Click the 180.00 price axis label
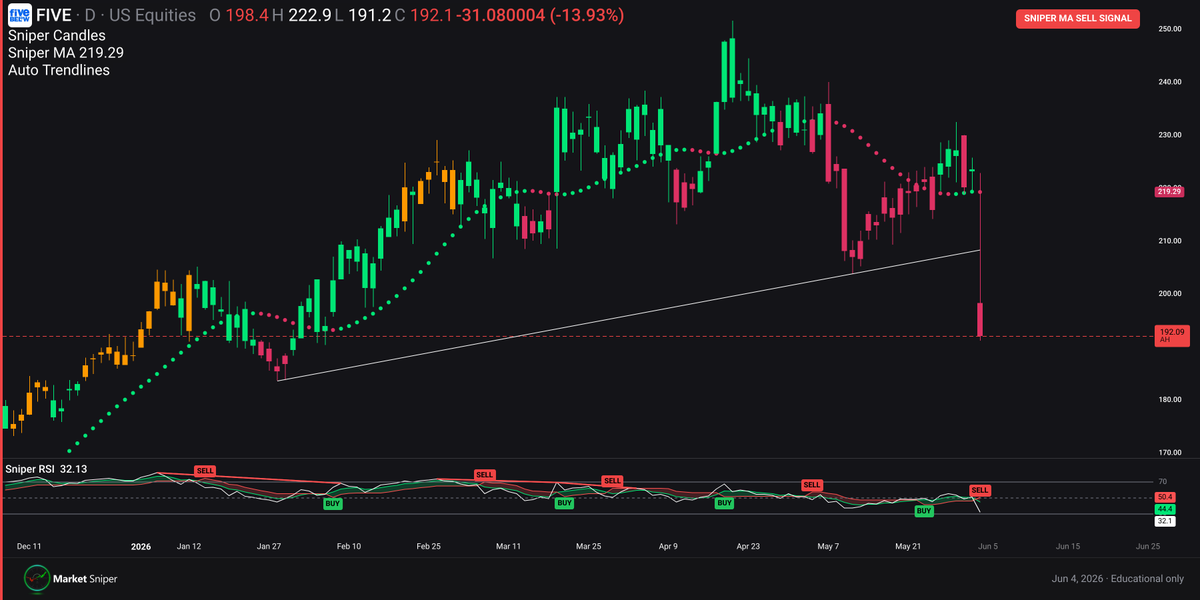The height and width of the screenshot is (600, 1200). [1170, 400]
